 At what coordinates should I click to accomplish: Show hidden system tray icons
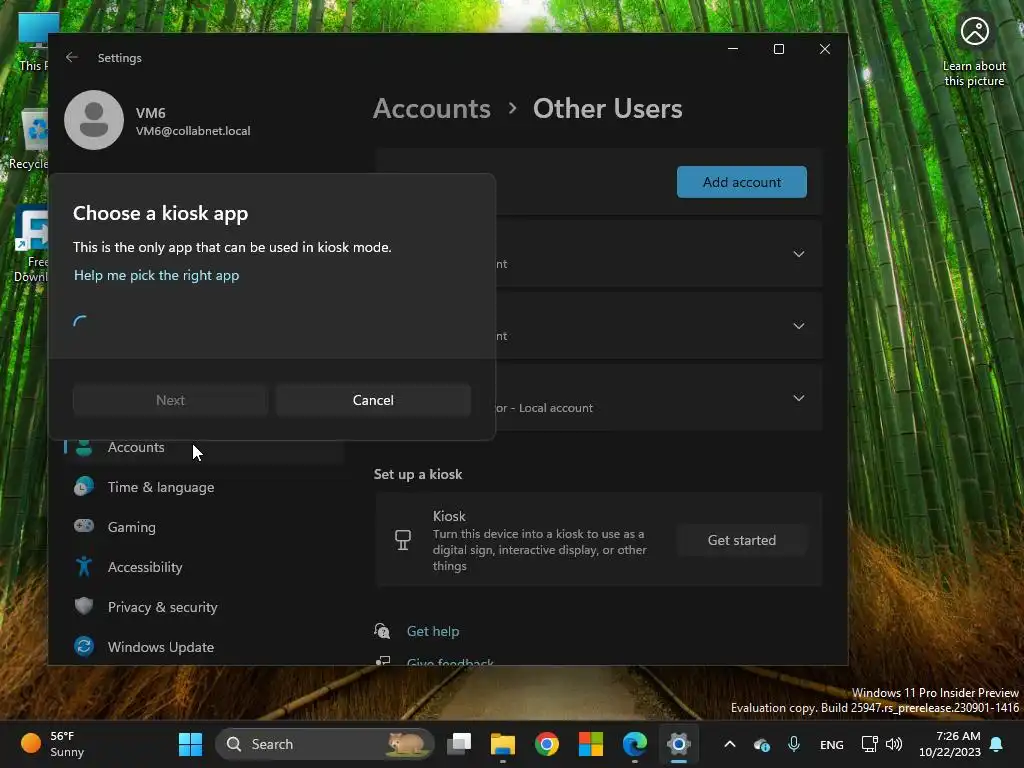(730, 744)
